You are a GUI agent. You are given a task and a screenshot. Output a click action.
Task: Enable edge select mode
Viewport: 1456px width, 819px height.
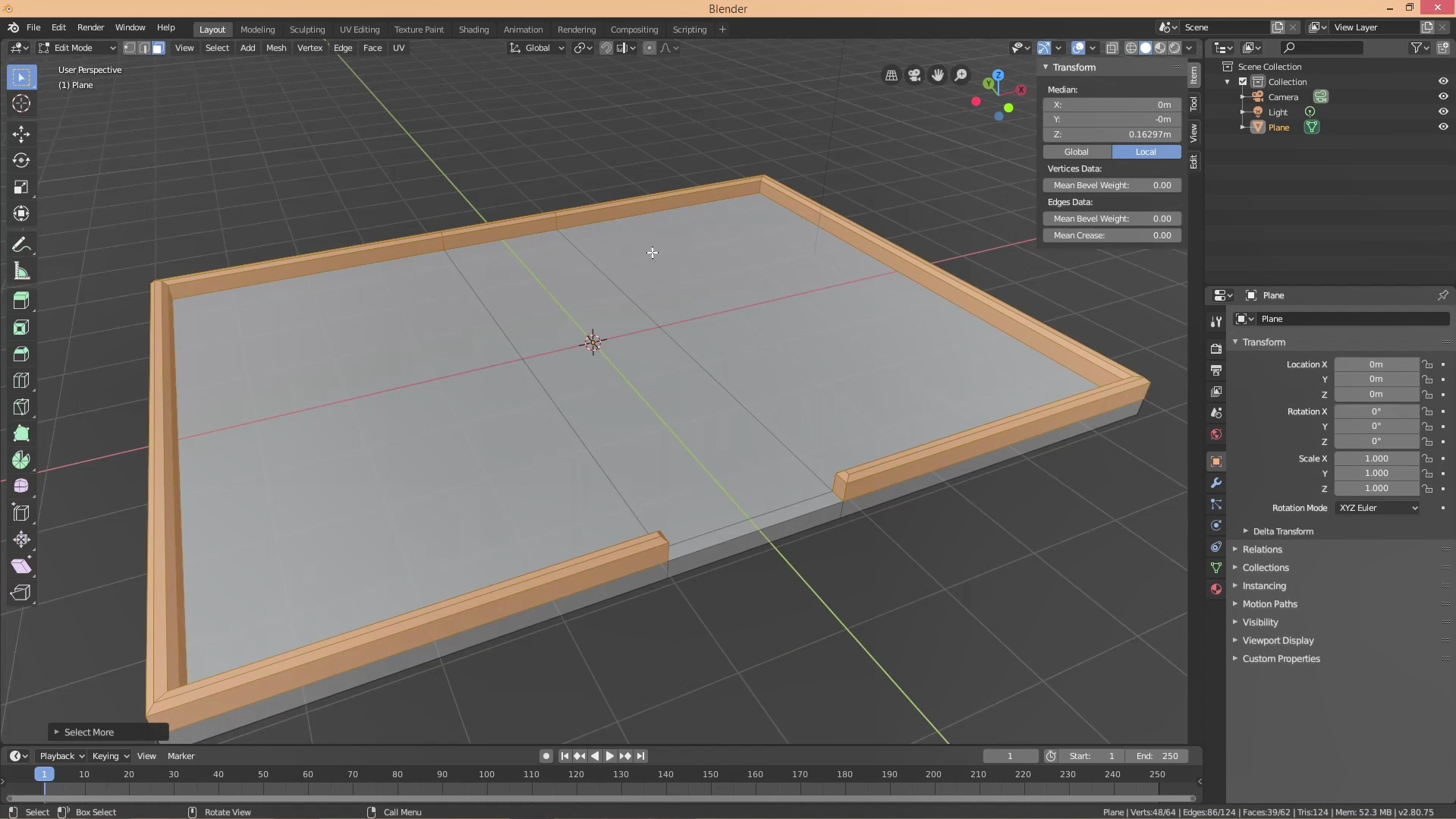(144, 48)
